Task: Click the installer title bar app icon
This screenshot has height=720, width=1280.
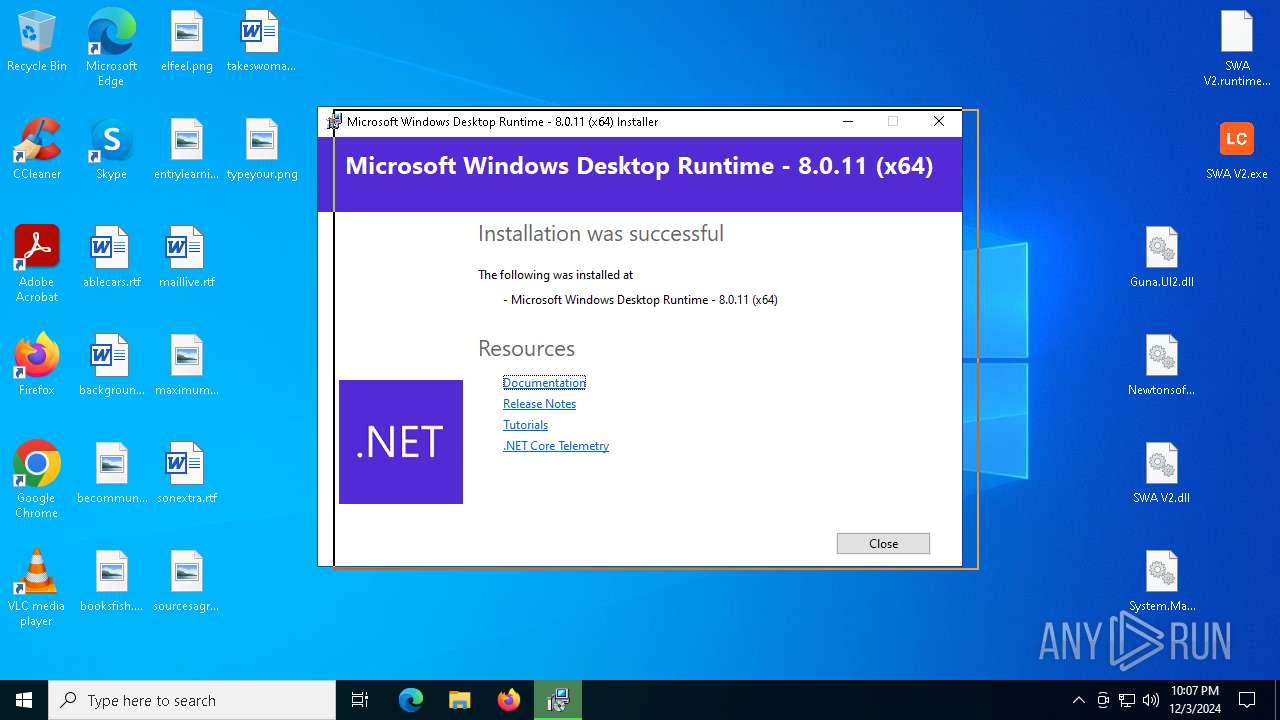Action: (334, 122)
